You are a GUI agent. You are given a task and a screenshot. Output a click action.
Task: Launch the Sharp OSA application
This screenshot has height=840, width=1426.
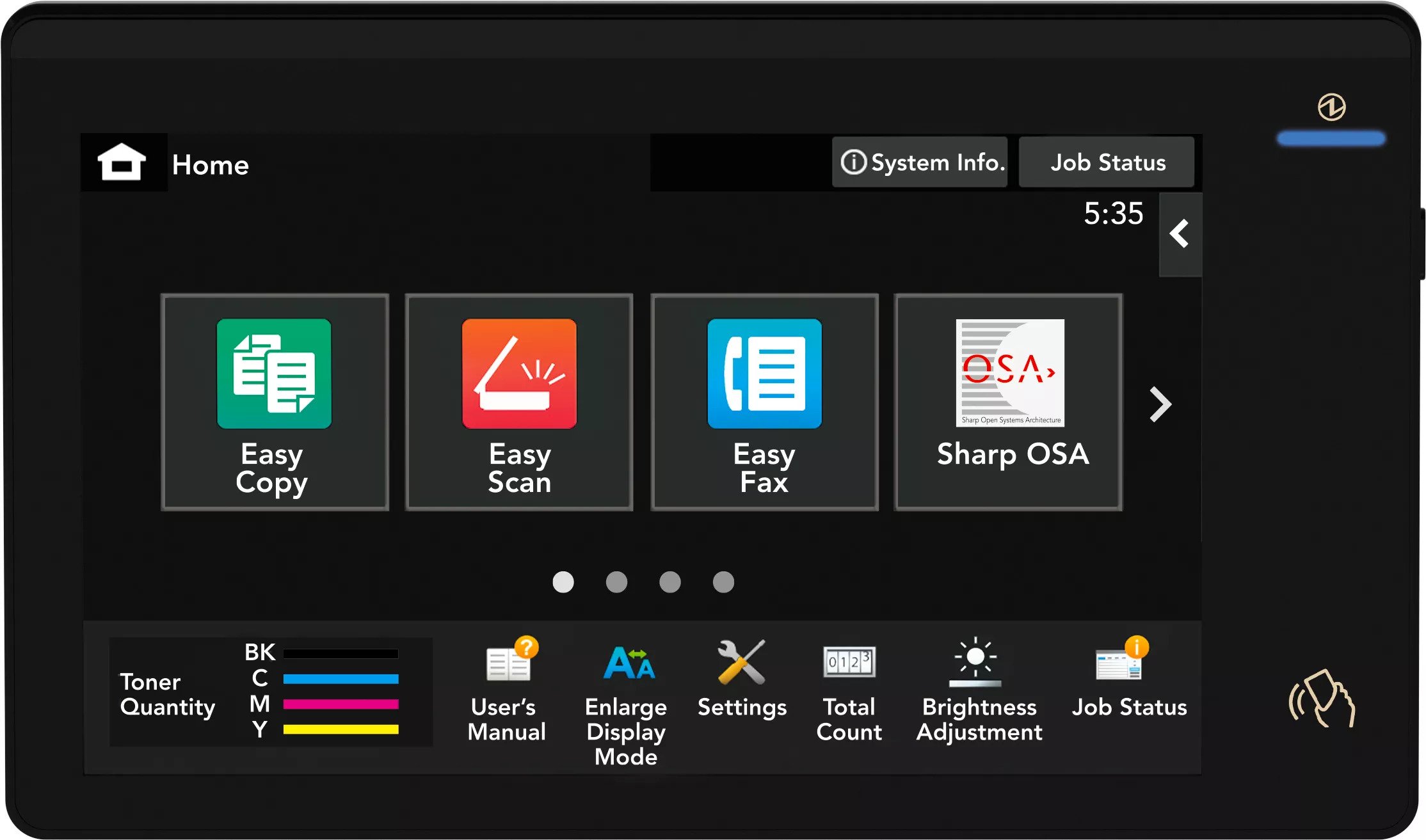pyautogui.click(x=1009, y=402)
